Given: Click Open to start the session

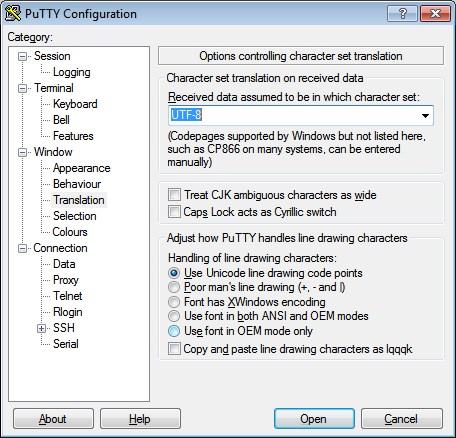Looking at the screenshot, I should pos(314,419).
